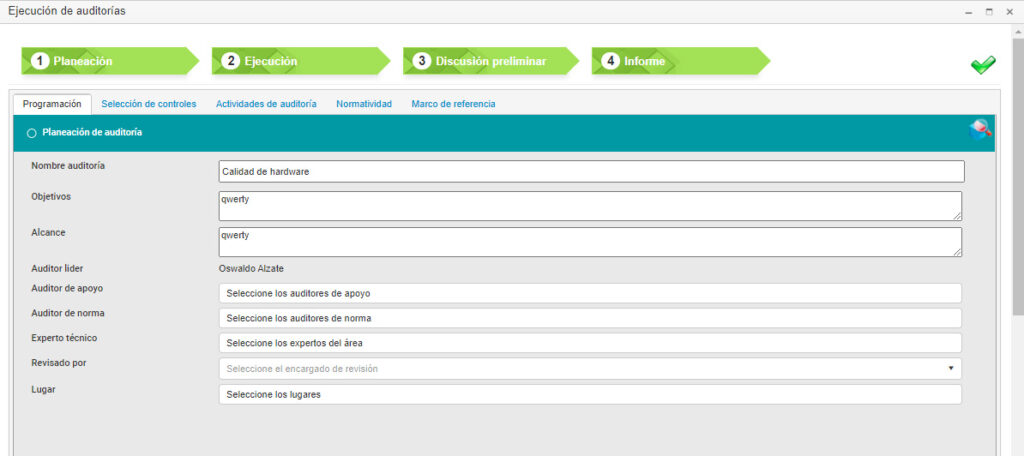Open the Lugar selection field
The image size is (1024, 456).
coord(590,395)
